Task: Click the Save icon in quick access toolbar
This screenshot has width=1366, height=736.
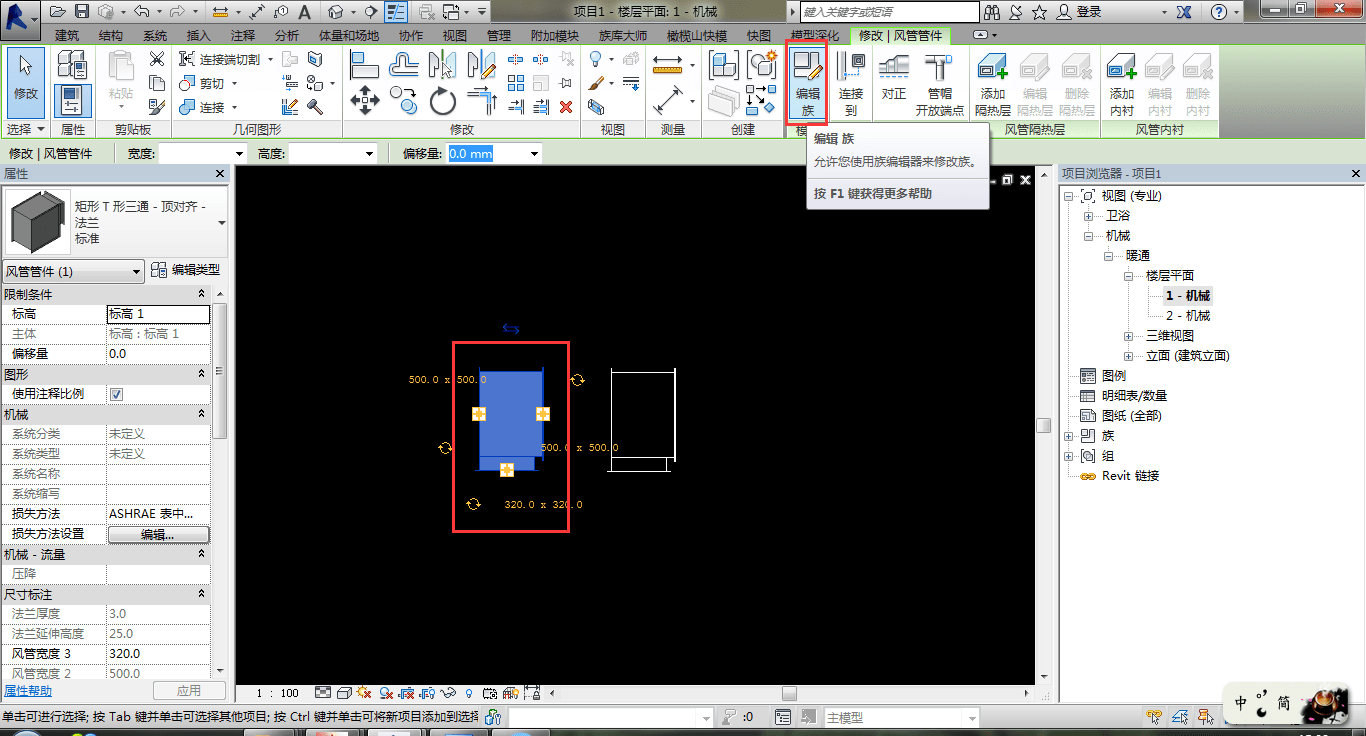Action: coord(81,12)
